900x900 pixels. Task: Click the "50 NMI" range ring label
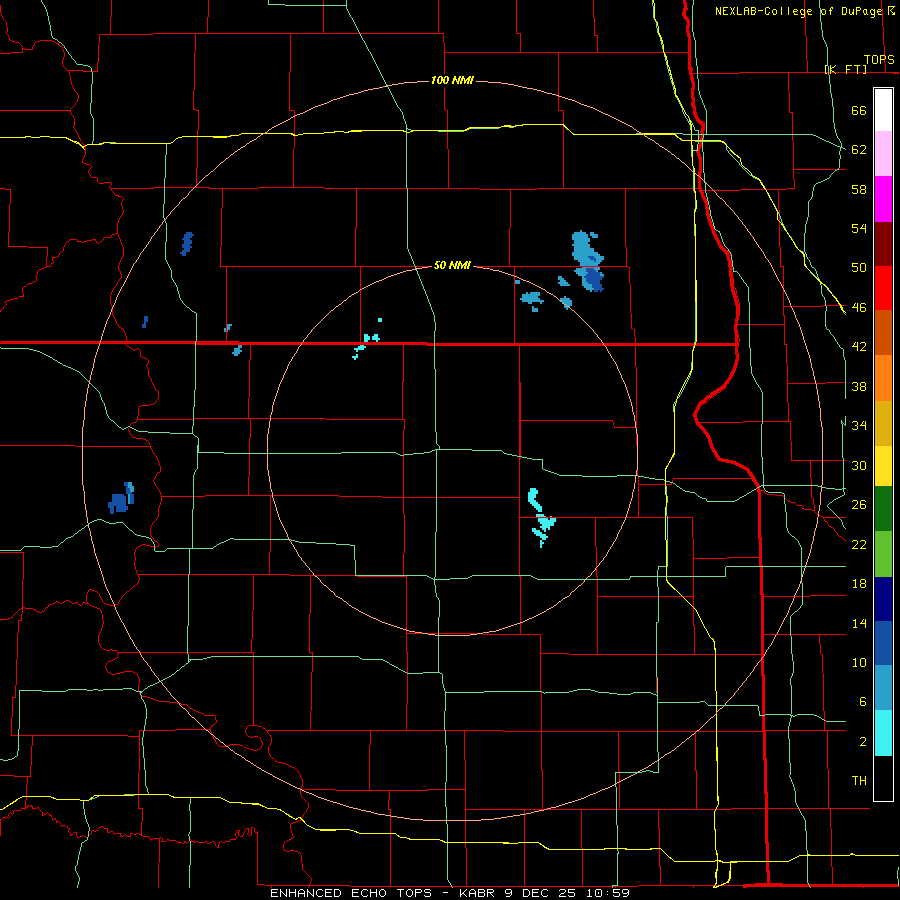point(452,265)
